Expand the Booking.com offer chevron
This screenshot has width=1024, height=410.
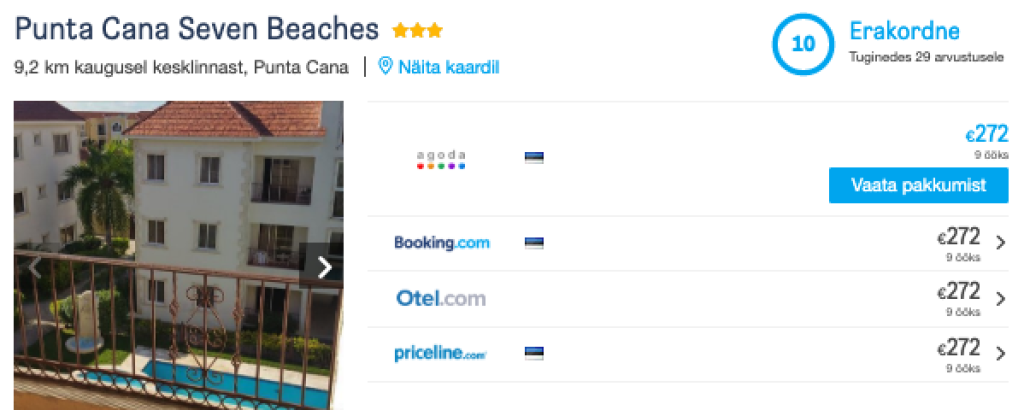(1001, 243)
